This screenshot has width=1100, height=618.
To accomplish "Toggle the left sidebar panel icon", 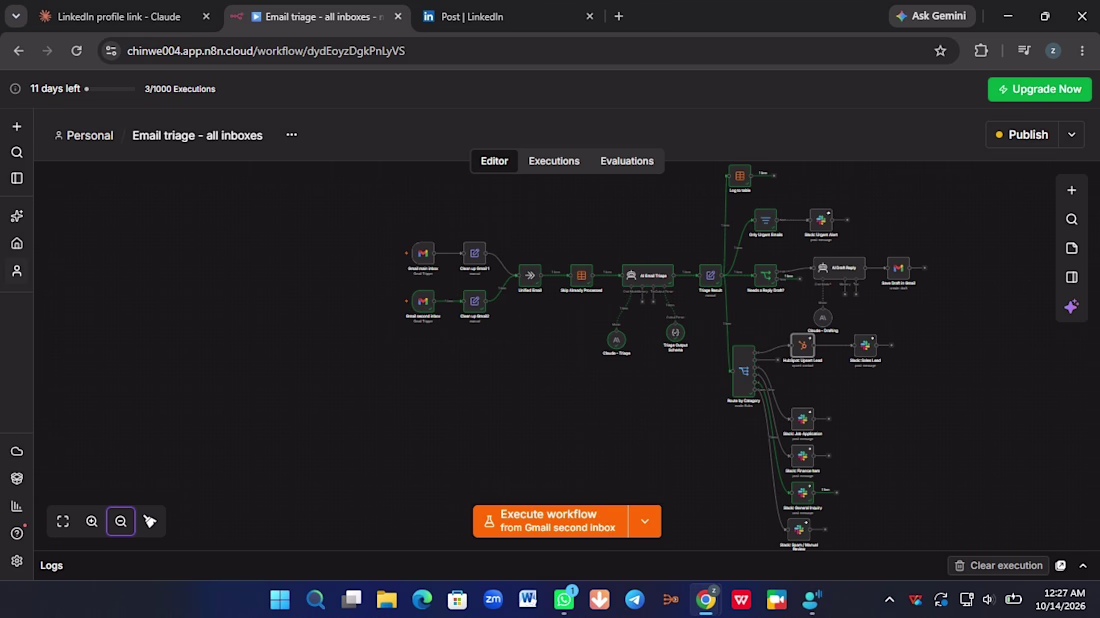I will (17, 178).
